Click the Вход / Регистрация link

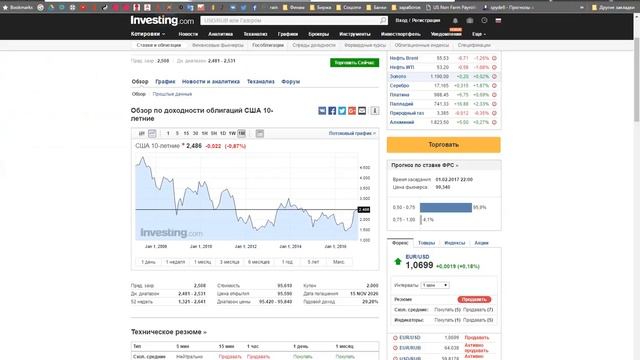(x=418, y=20)
